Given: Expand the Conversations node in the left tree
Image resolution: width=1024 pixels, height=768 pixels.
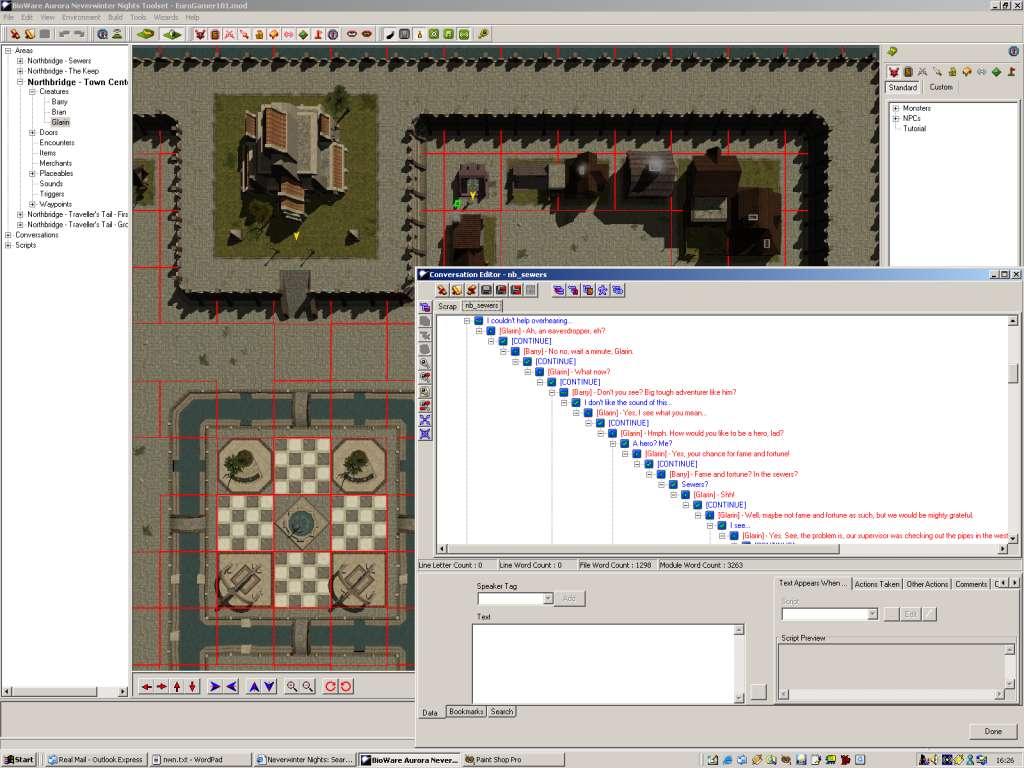Looking at the screenshot, I should [x=8, y=235].
